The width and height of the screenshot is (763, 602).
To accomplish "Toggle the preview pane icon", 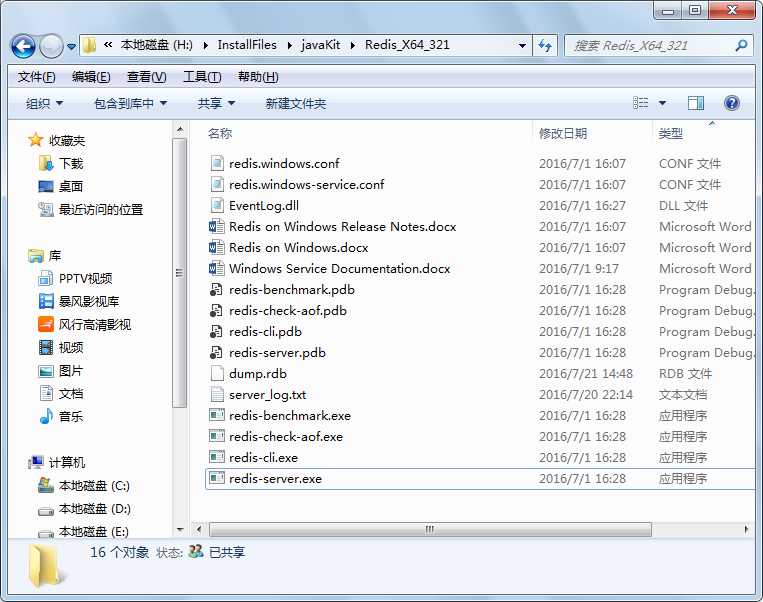I will (696, 103).
